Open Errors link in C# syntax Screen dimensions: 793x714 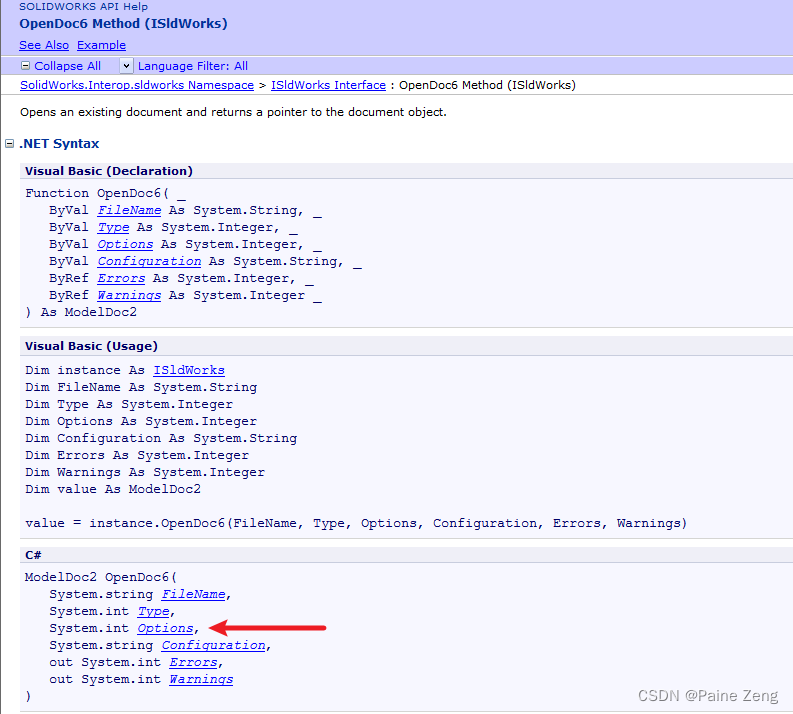193,662
